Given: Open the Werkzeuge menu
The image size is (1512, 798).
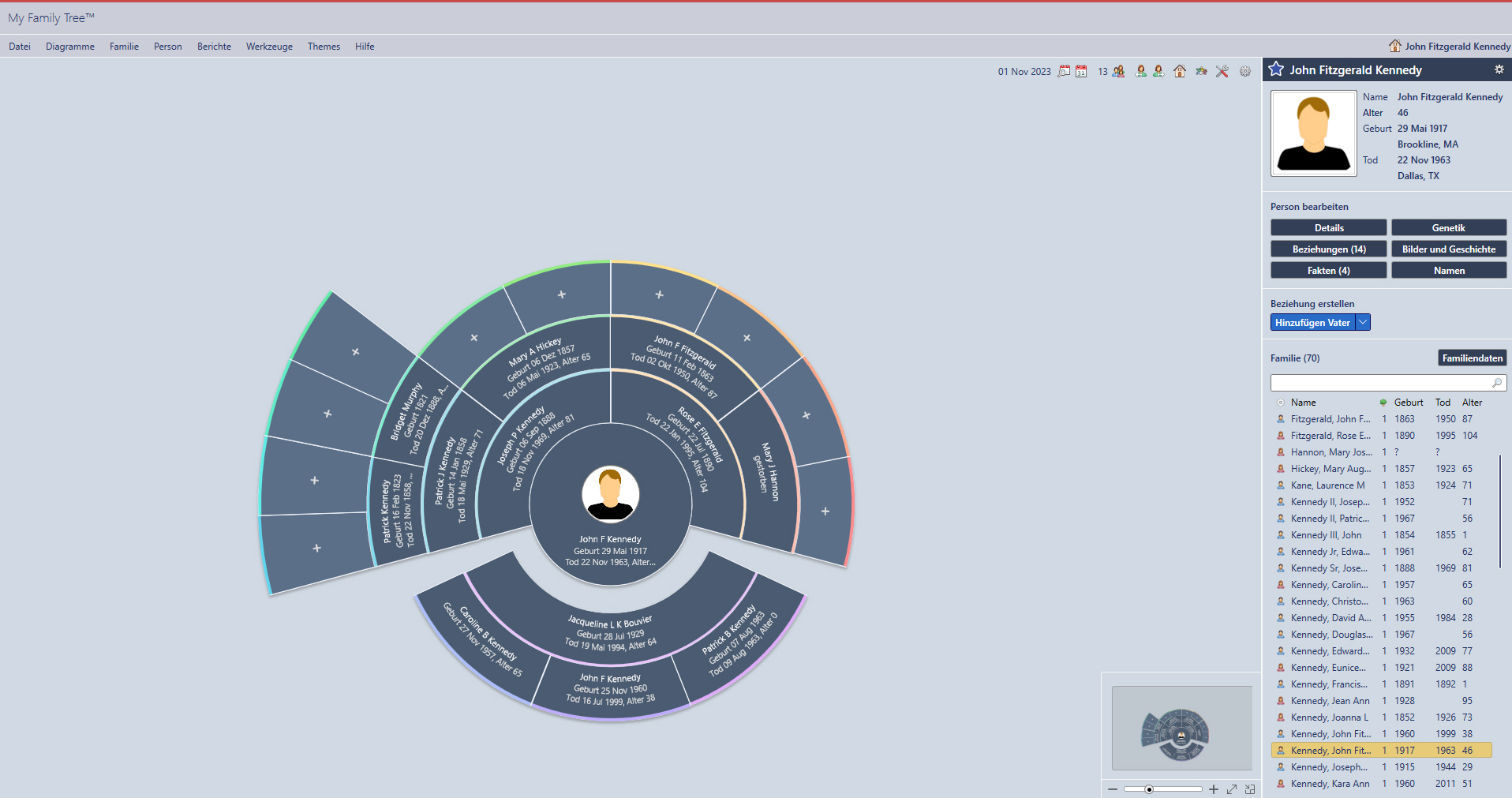Looking at the screenshot, I should point(269,47).
